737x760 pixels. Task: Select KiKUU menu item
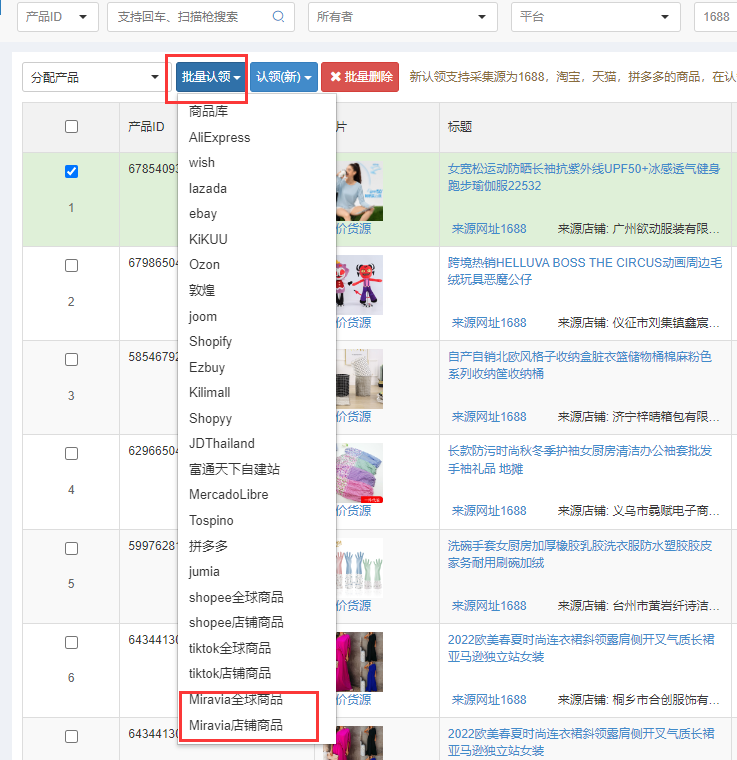(208, 239)
